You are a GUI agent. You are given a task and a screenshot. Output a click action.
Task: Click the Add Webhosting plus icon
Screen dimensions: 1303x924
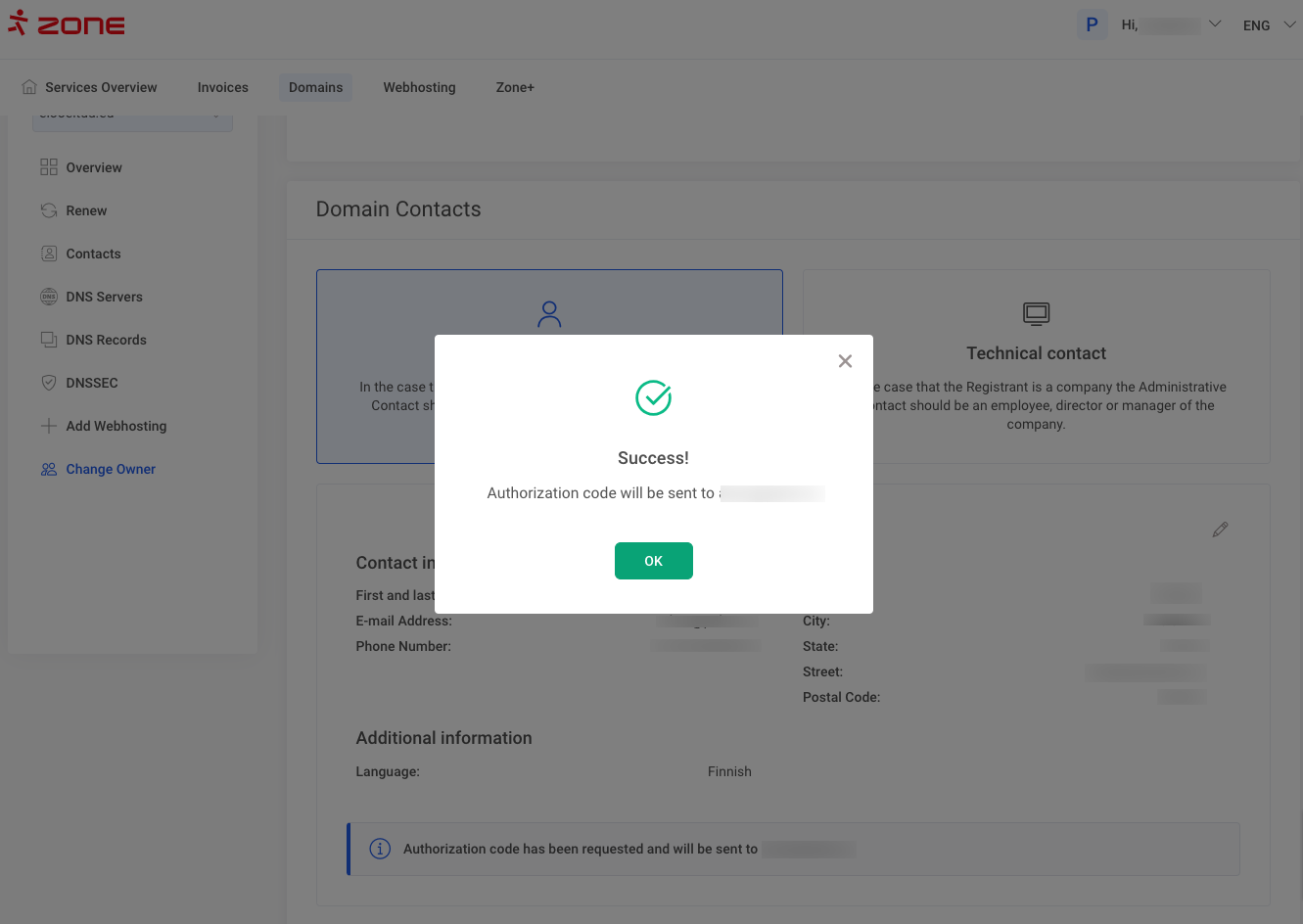click(x=49, y=426)
